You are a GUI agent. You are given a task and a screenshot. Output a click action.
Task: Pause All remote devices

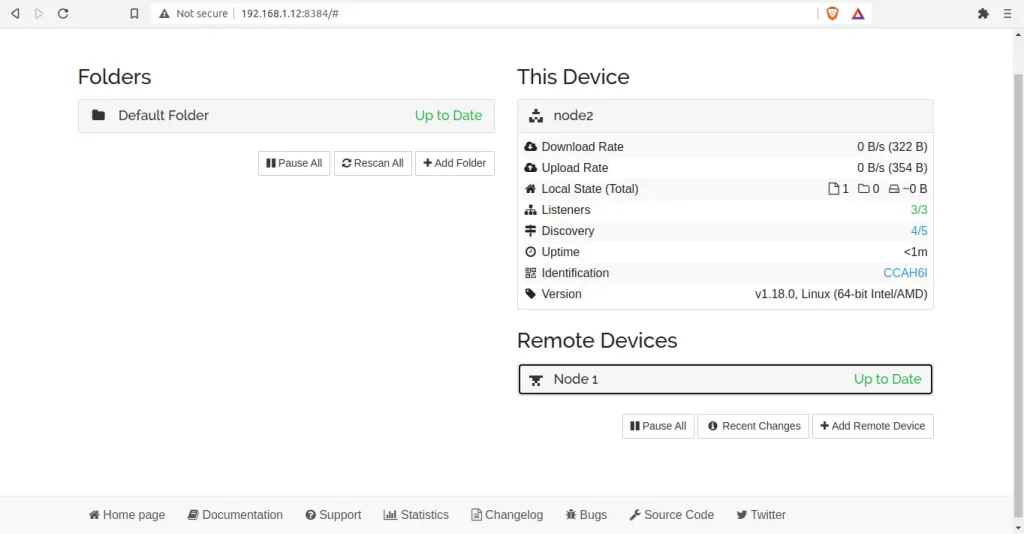pyautogui.click(x=658, y=426)
